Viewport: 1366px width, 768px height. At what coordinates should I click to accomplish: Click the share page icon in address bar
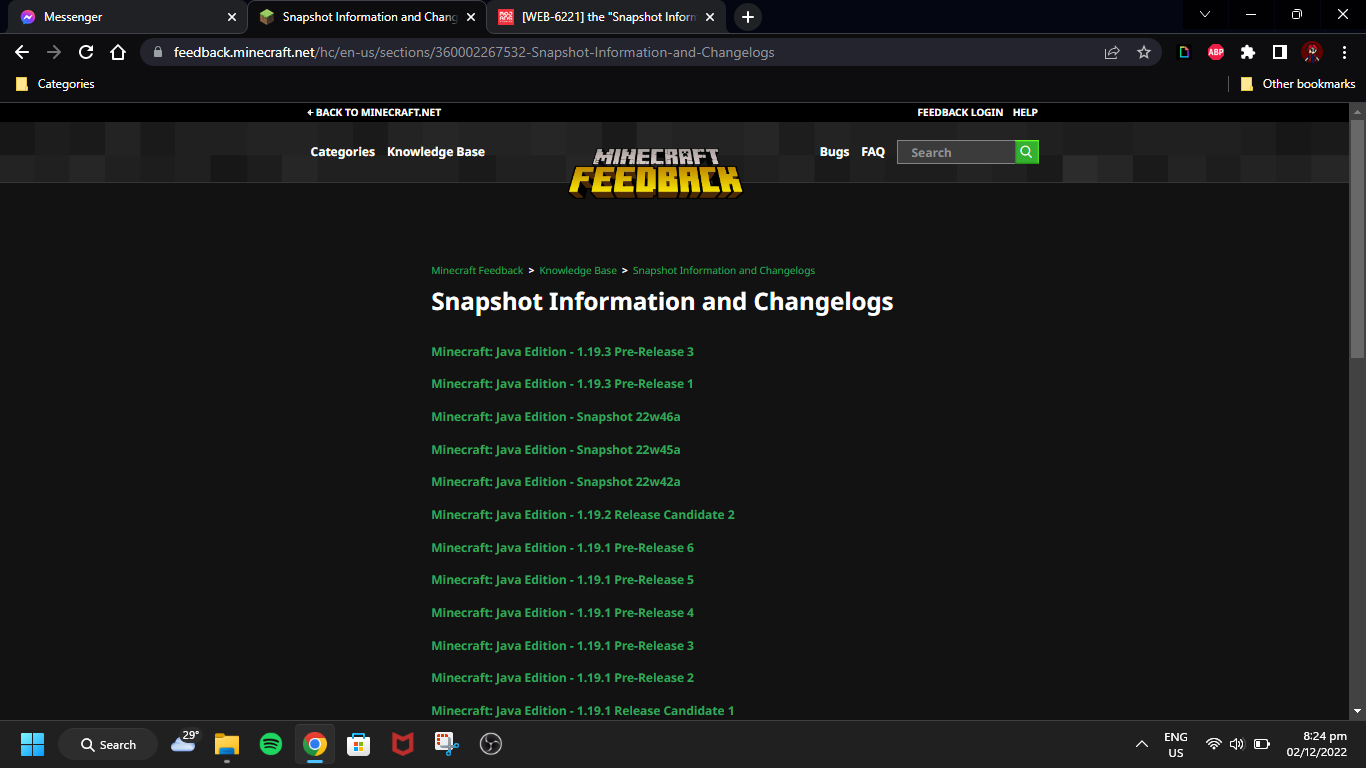pos(1112,52)
